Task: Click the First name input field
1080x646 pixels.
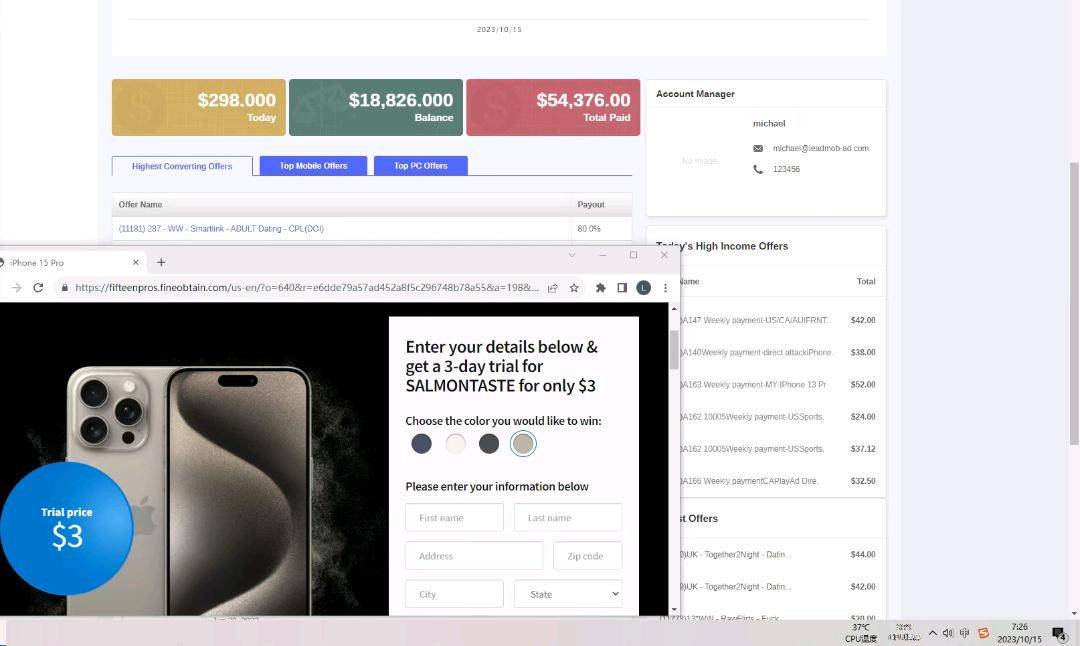Action: pos(455,518)
